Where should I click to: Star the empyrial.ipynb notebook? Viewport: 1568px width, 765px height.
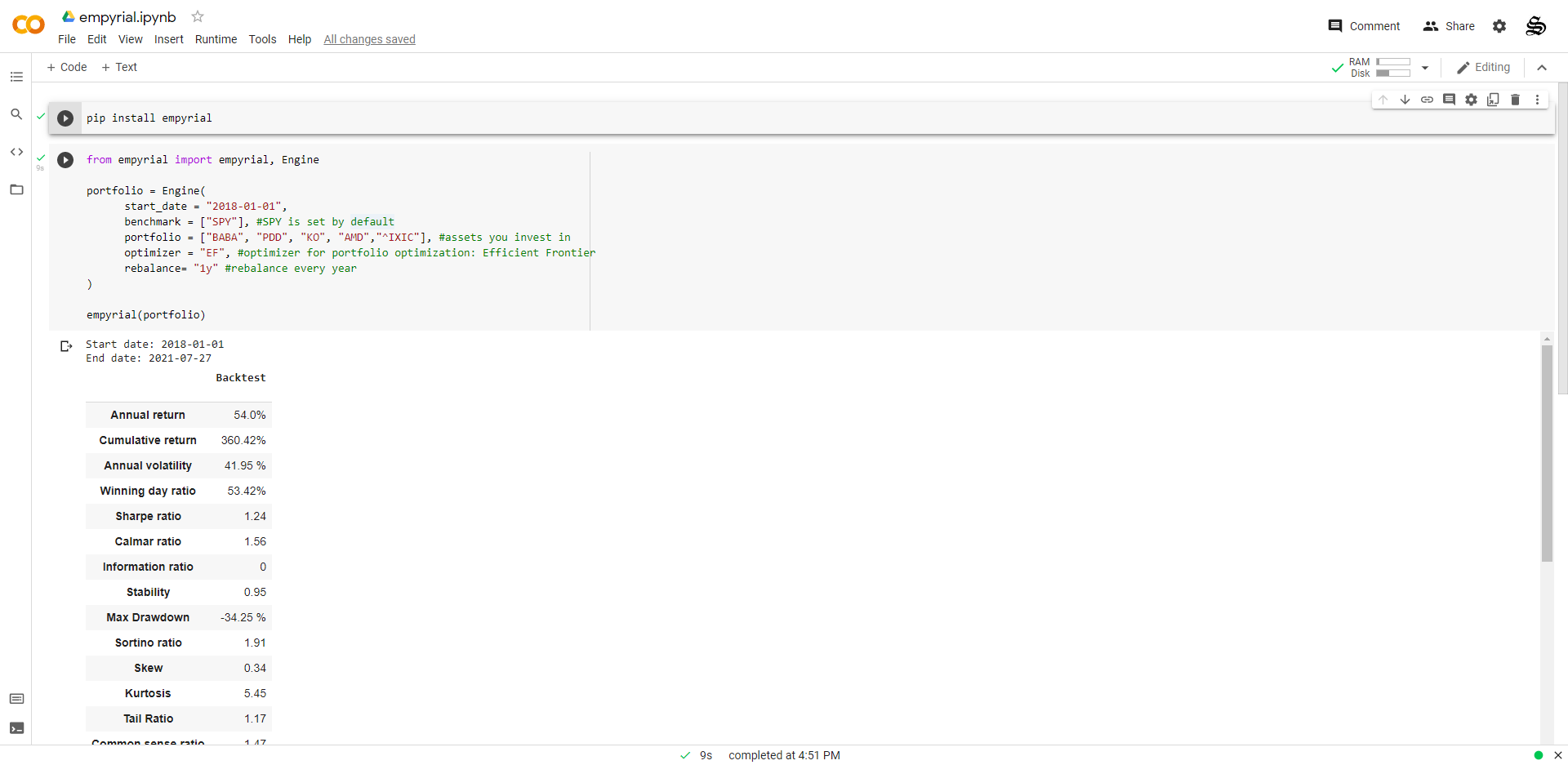point(198,16)
